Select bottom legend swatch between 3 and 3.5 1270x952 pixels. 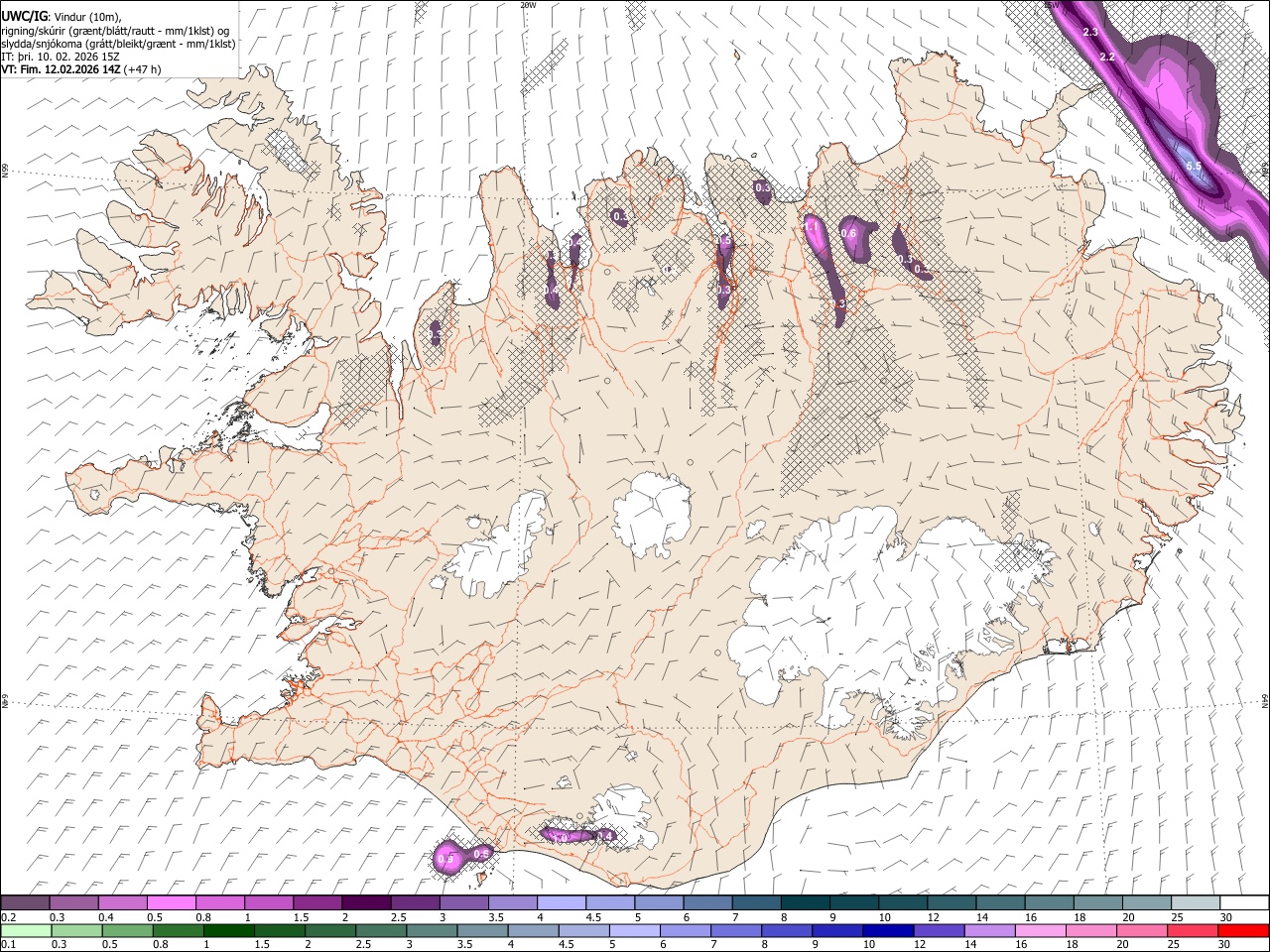[x=432, y=930]
